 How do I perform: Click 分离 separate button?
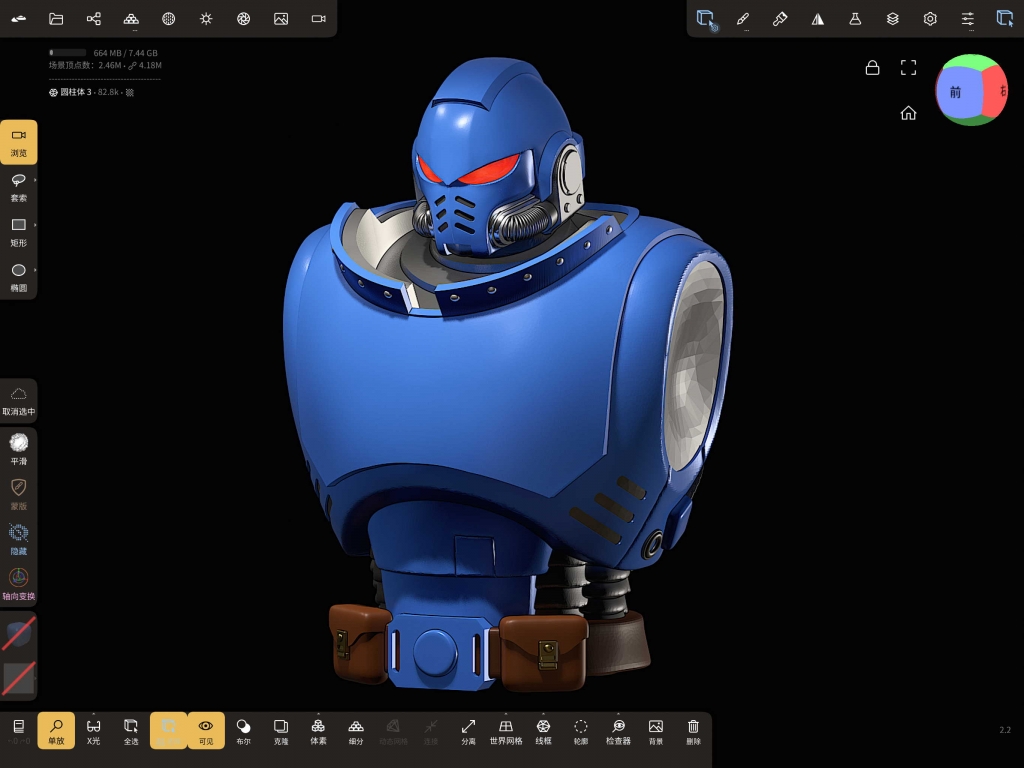coord(468,731)
